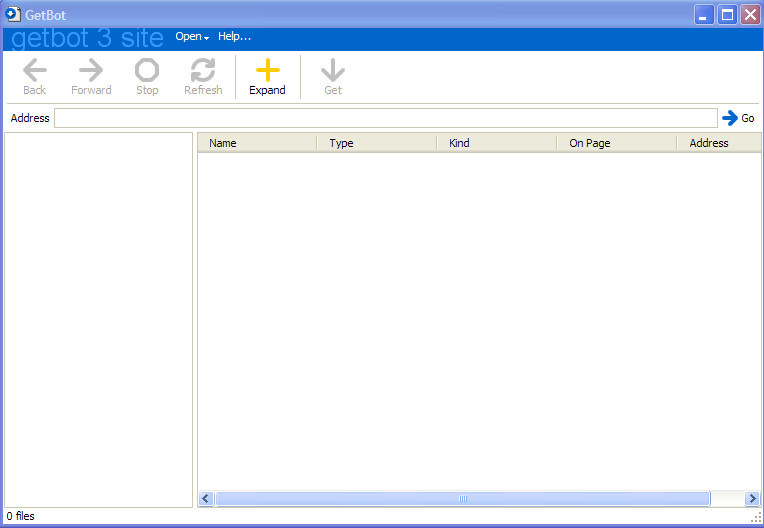Close the GetBot window
This screenshot has height=528, width=764.
(750, 15)
